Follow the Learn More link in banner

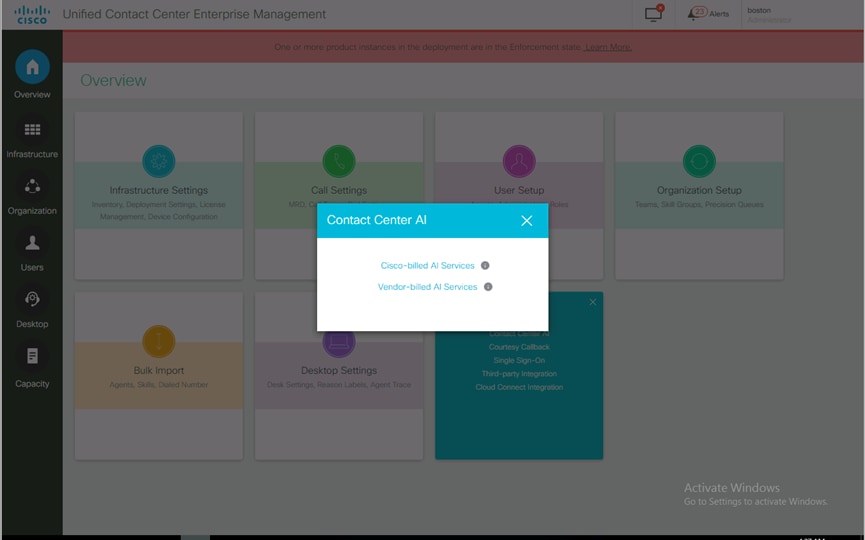tap(608, 47)
